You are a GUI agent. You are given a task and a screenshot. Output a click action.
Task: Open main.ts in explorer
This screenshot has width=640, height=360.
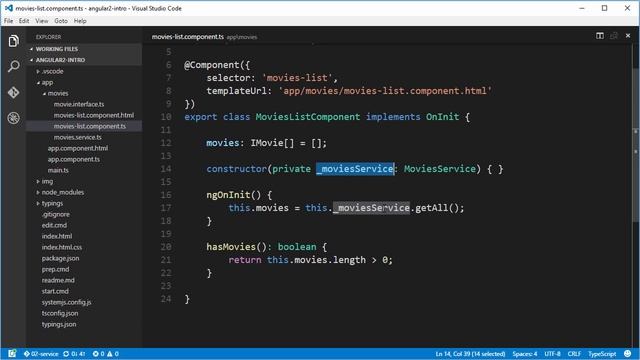pyautogui.click(x=58, y=170)
